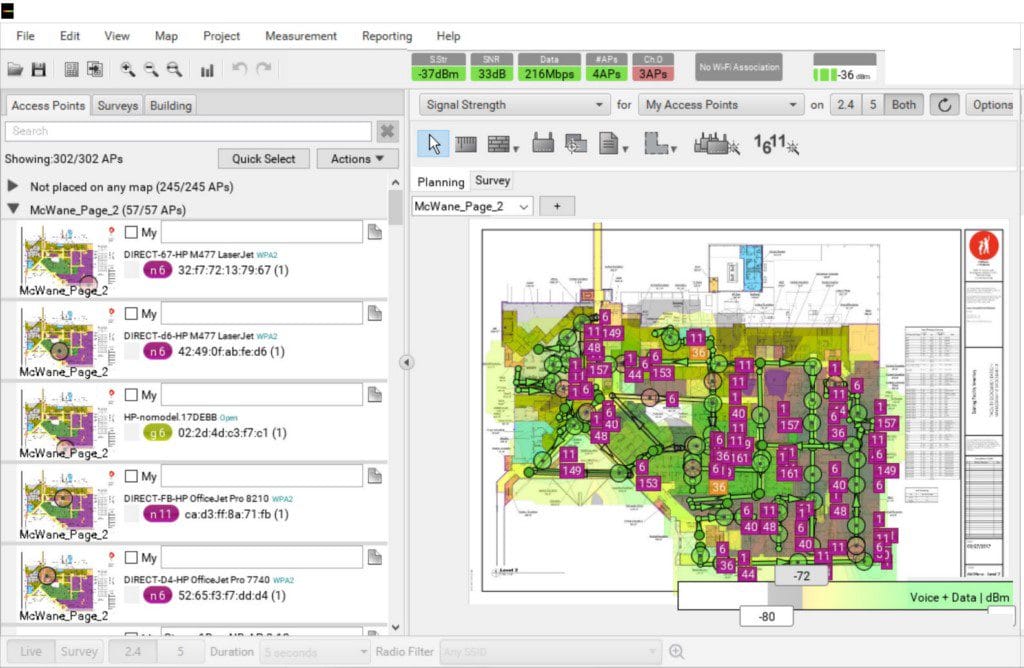Open the Signal Strength visualization dropdown
Screen dimensions: 1024x668
pyautogui.click(x=514, y=104)
